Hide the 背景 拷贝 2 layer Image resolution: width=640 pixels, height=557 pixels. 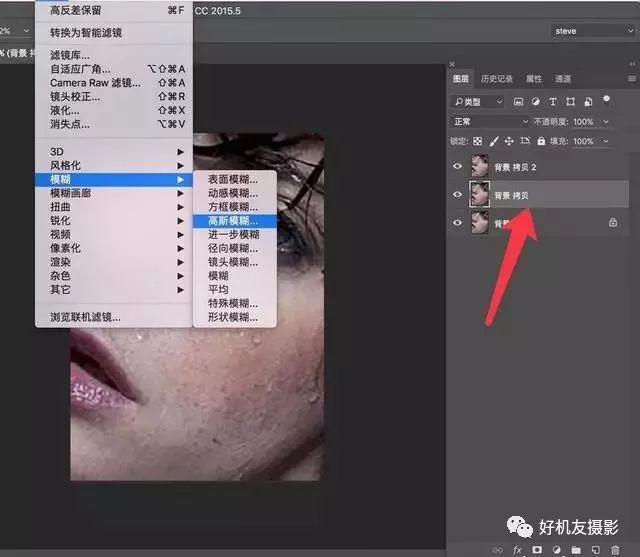click(458, 166)
